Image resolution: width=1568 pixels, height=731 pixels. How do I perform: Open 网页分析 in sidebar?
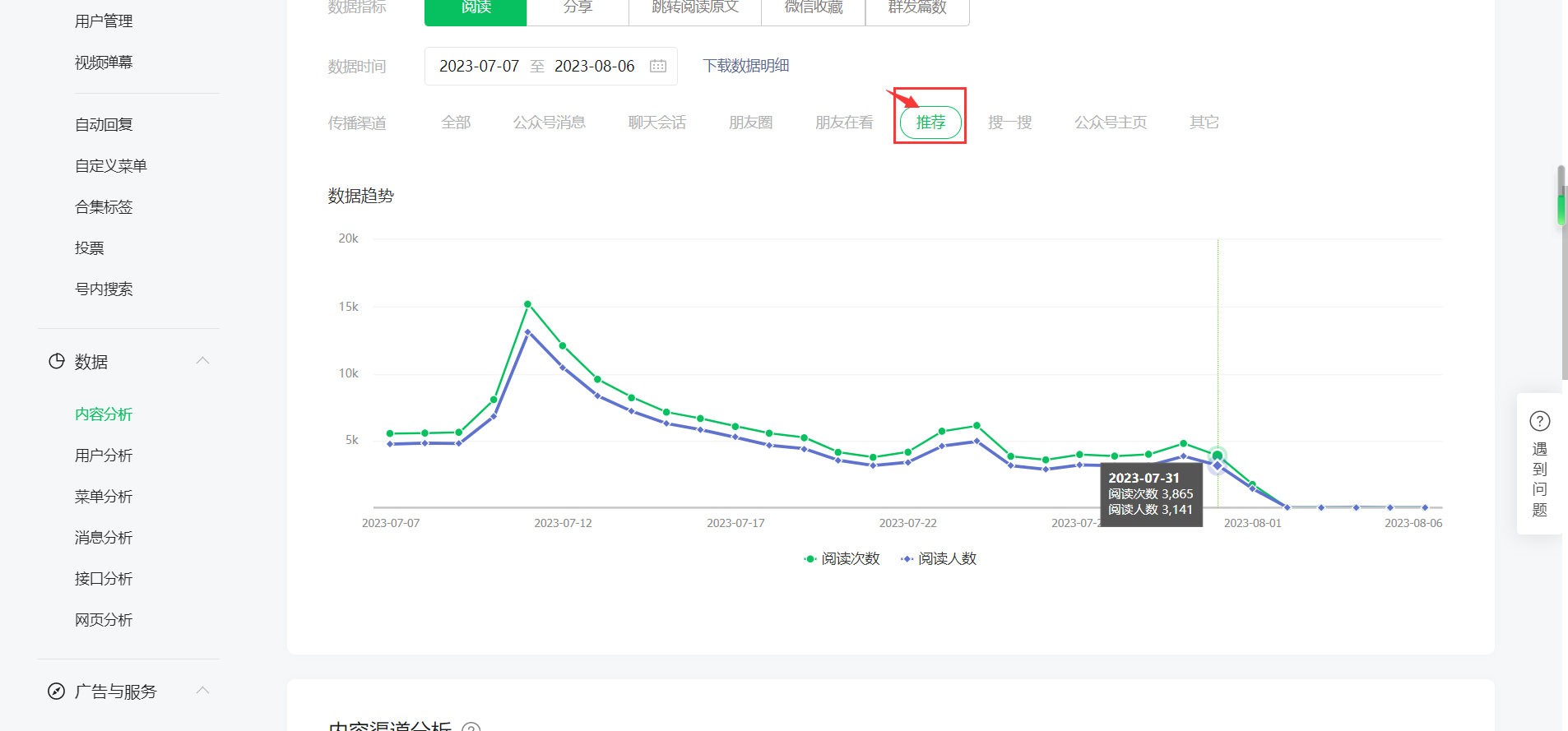[x=104, y=620]
